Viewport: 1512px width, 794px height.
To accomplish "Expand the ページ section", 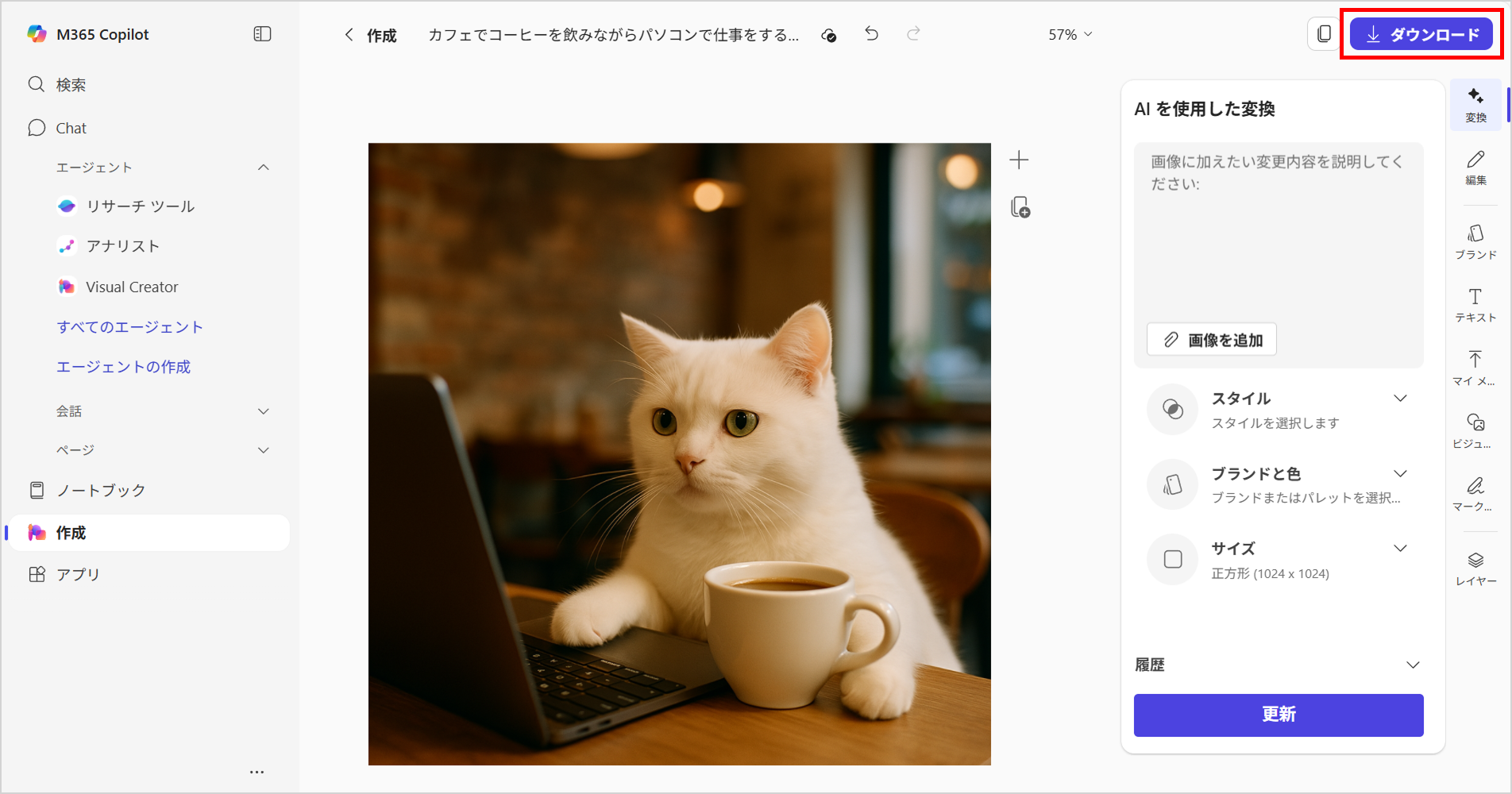I will (x=264, y=450).
